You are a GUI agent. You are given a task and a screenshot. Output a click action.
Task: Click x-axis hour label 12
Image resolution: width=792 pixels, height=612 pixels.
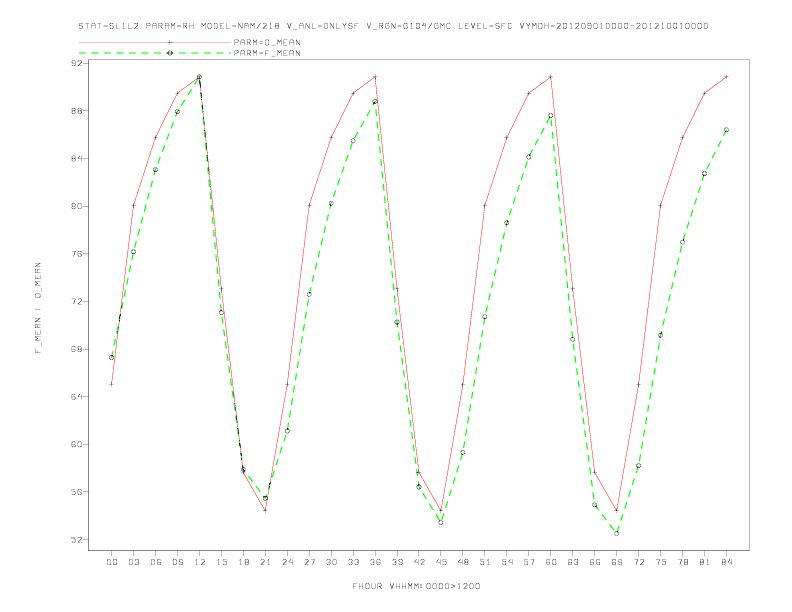pos(200,562)
